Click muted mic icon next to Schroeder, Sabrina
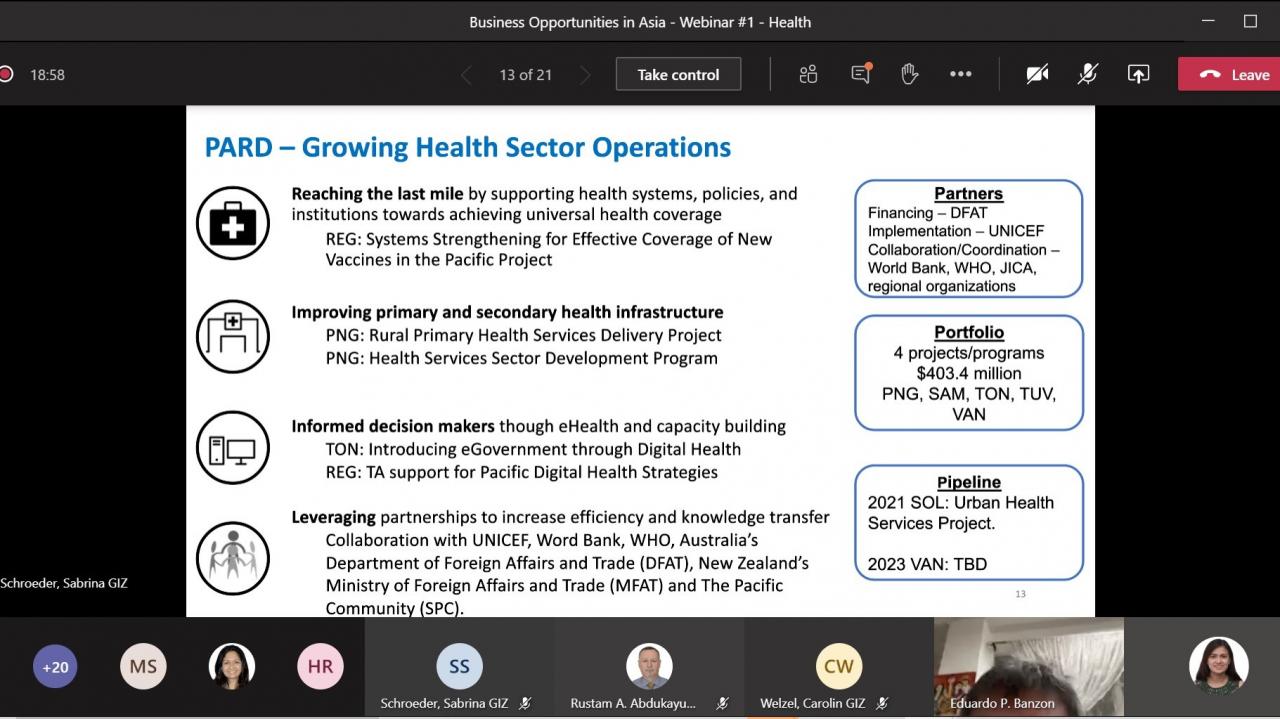This screenshot has width=1280, height=719. pos(525,704)
